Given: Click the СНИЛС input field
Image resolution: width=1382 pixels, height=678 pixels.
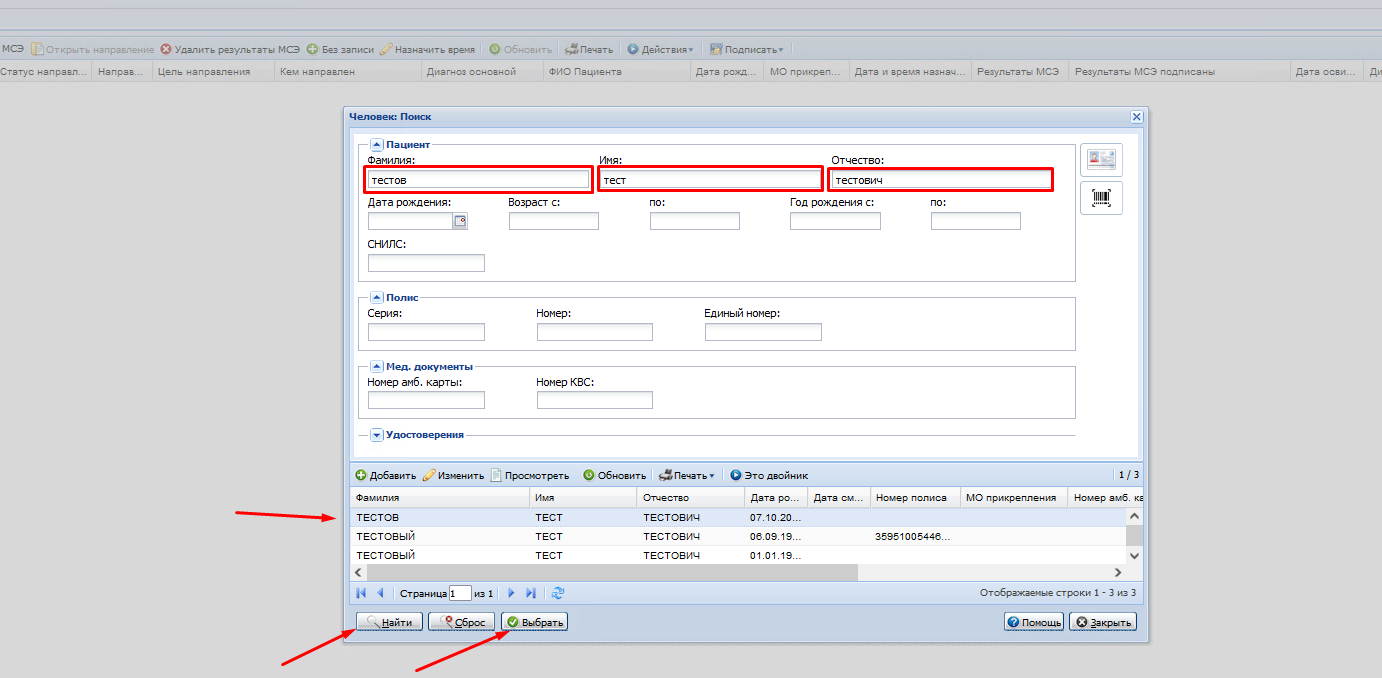Looking at the screenshot, I should (426, 263).
